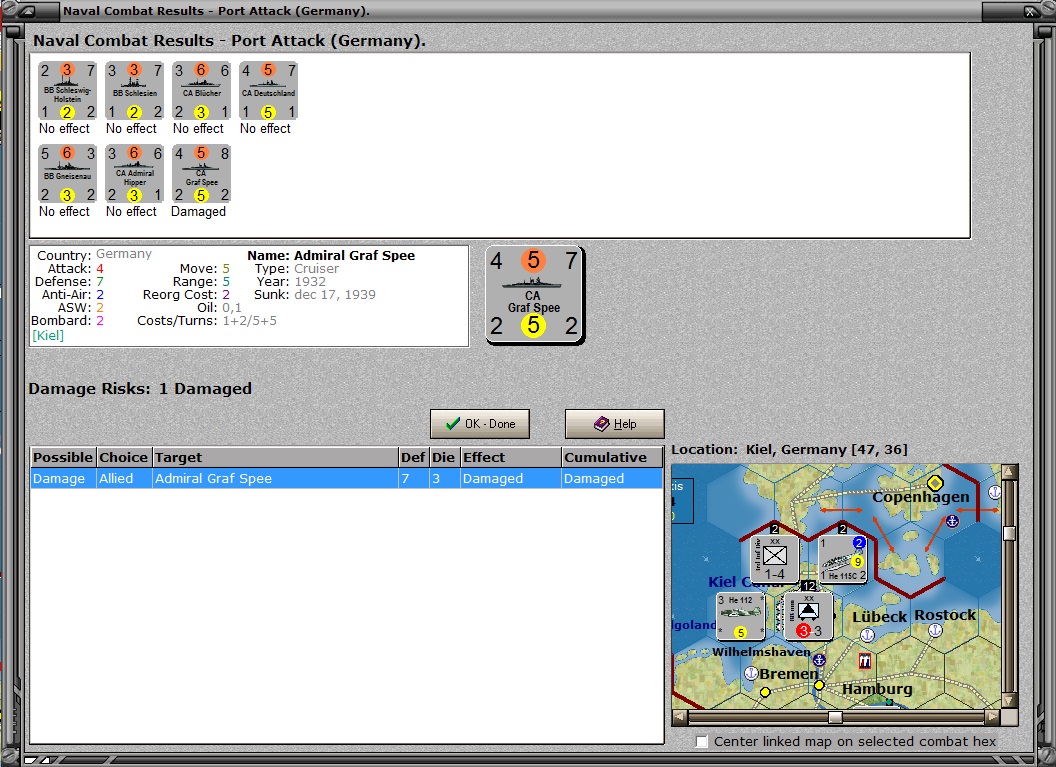Click the large CA Graf Spee unit counter
This screenshot has width=1056, height=767.
click(535, 295)
